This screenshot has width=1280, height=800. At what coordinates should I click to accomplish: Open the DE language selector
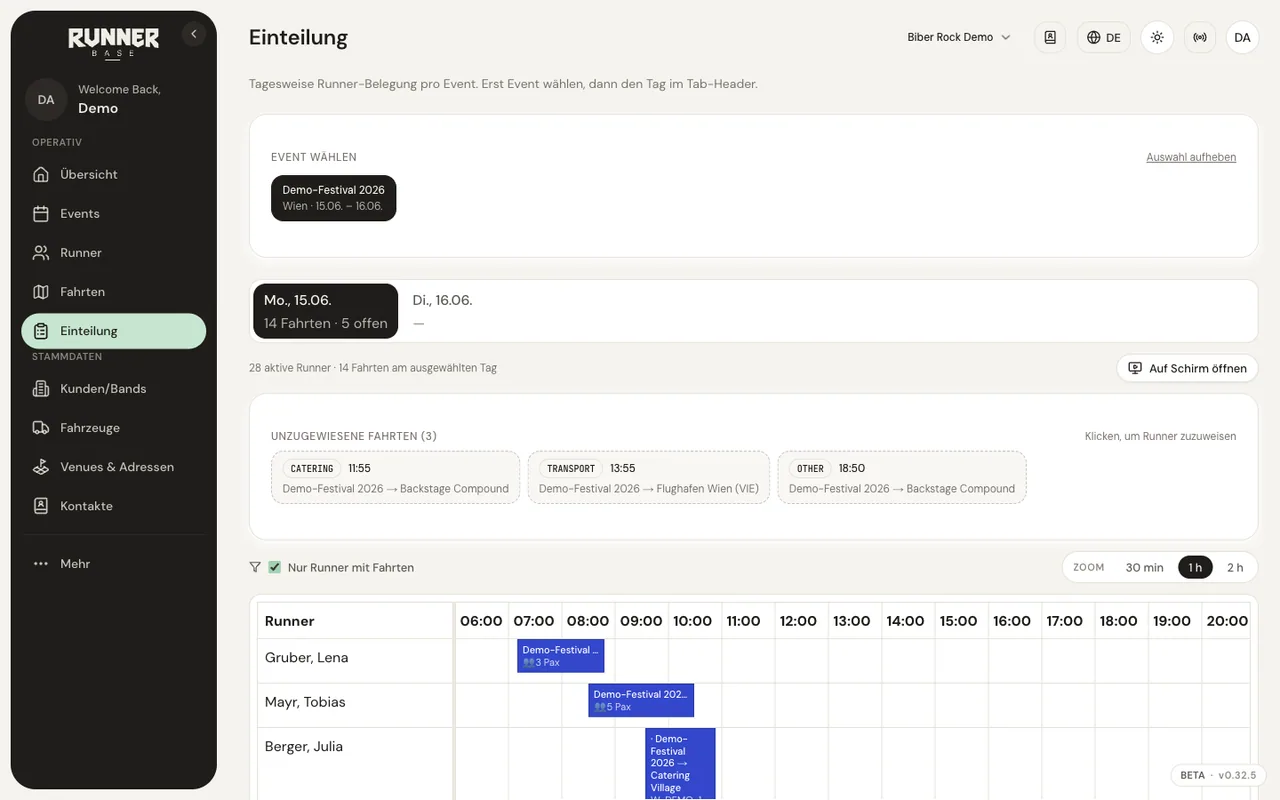coord(1104,37)
